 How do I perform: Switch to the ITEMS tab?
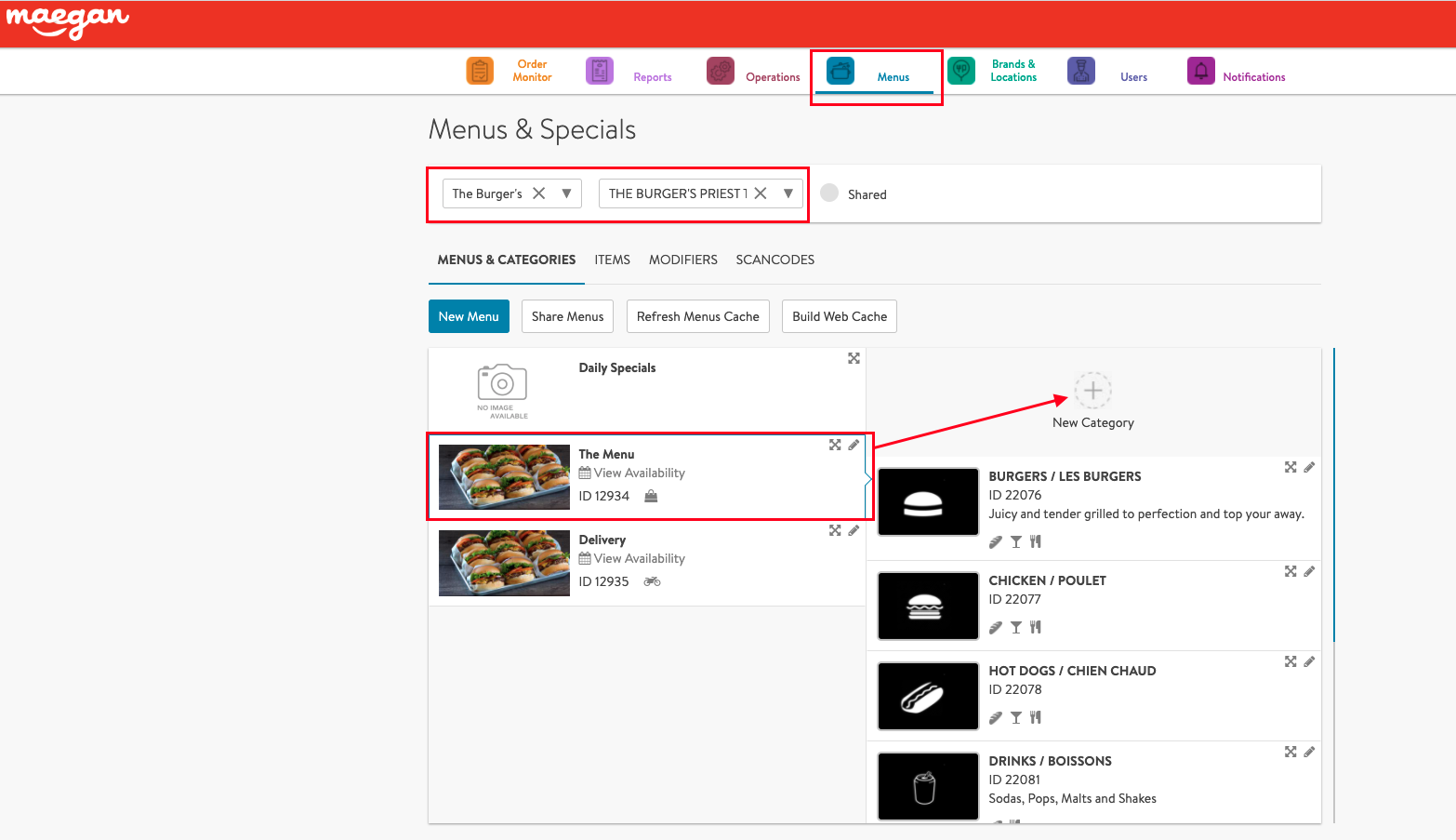(x=613, y=260)
